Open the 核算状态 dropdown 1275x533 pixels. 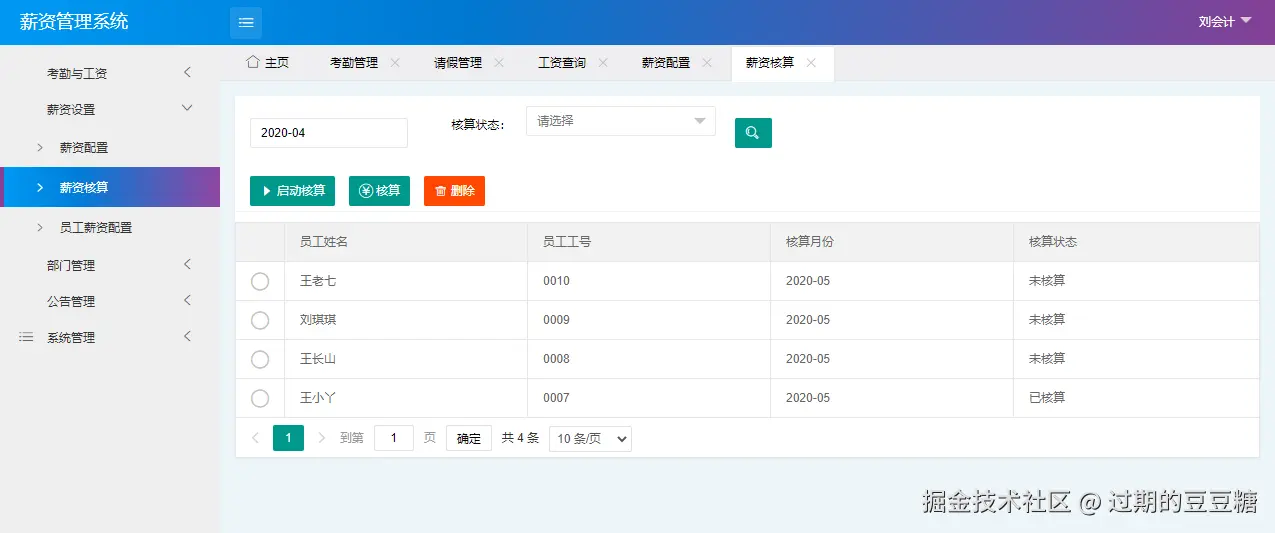(621, 121)
